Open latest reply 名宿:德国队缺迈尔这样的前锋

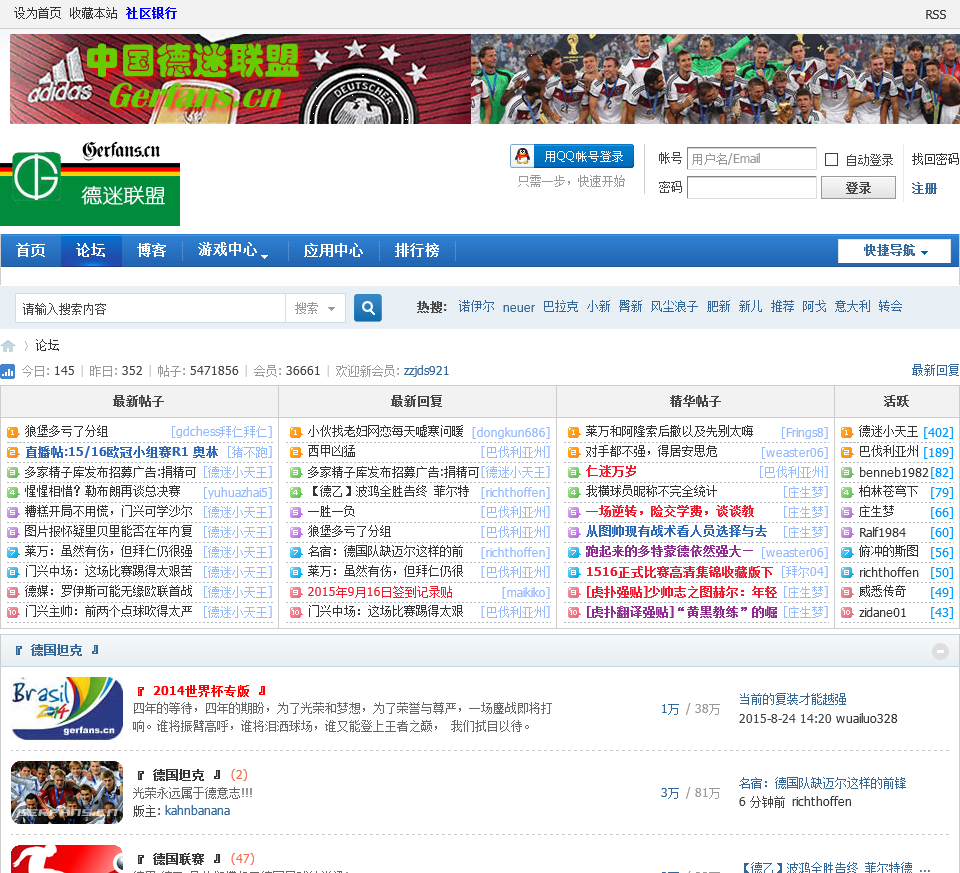click(822, 783)
